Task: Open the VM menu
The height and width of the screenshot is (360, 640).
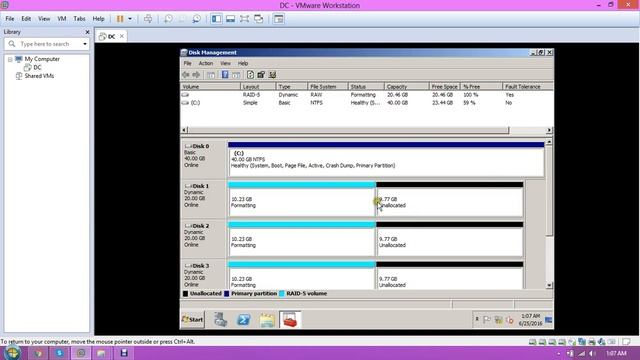Action: (62, 19)
